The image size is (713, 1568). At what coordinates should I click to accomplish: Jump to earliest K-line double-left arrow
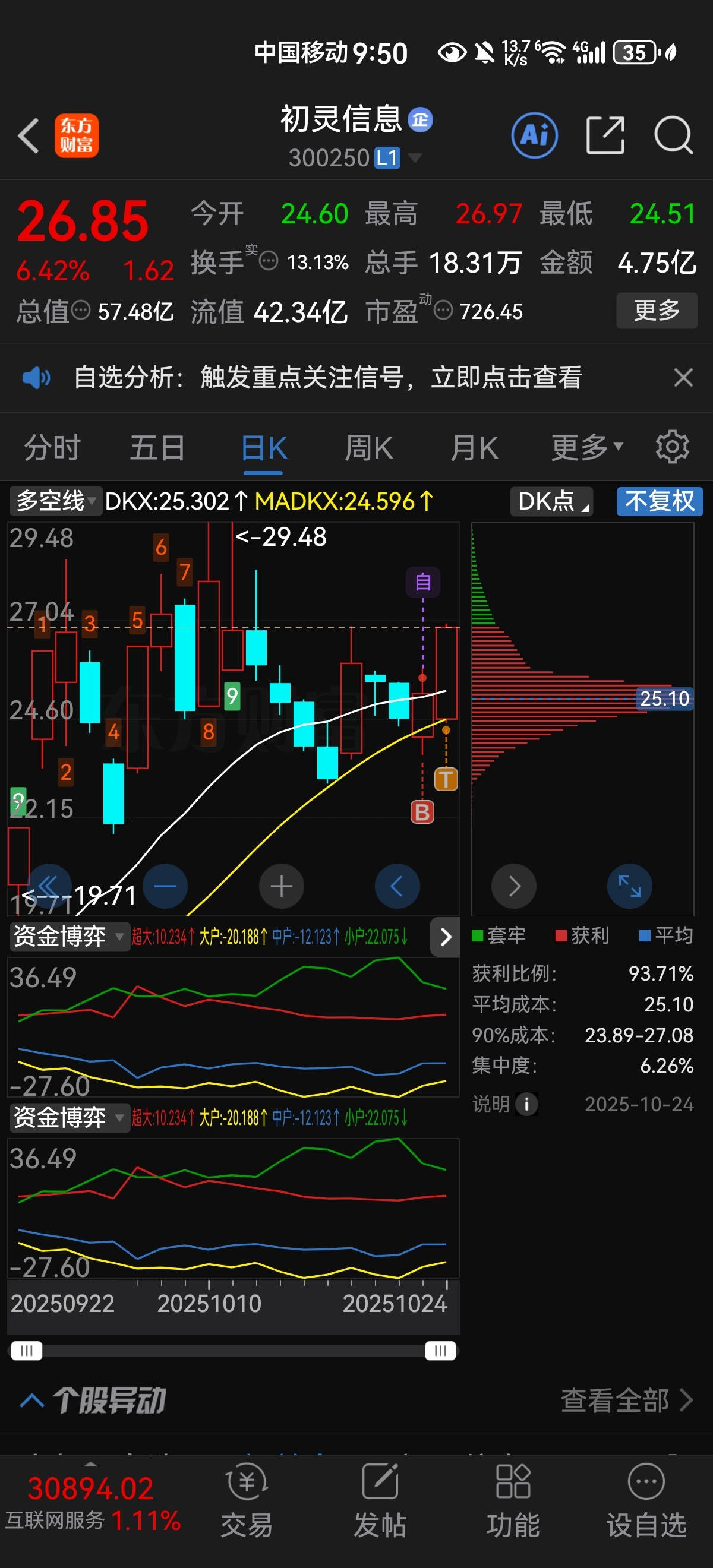point(49,886)
